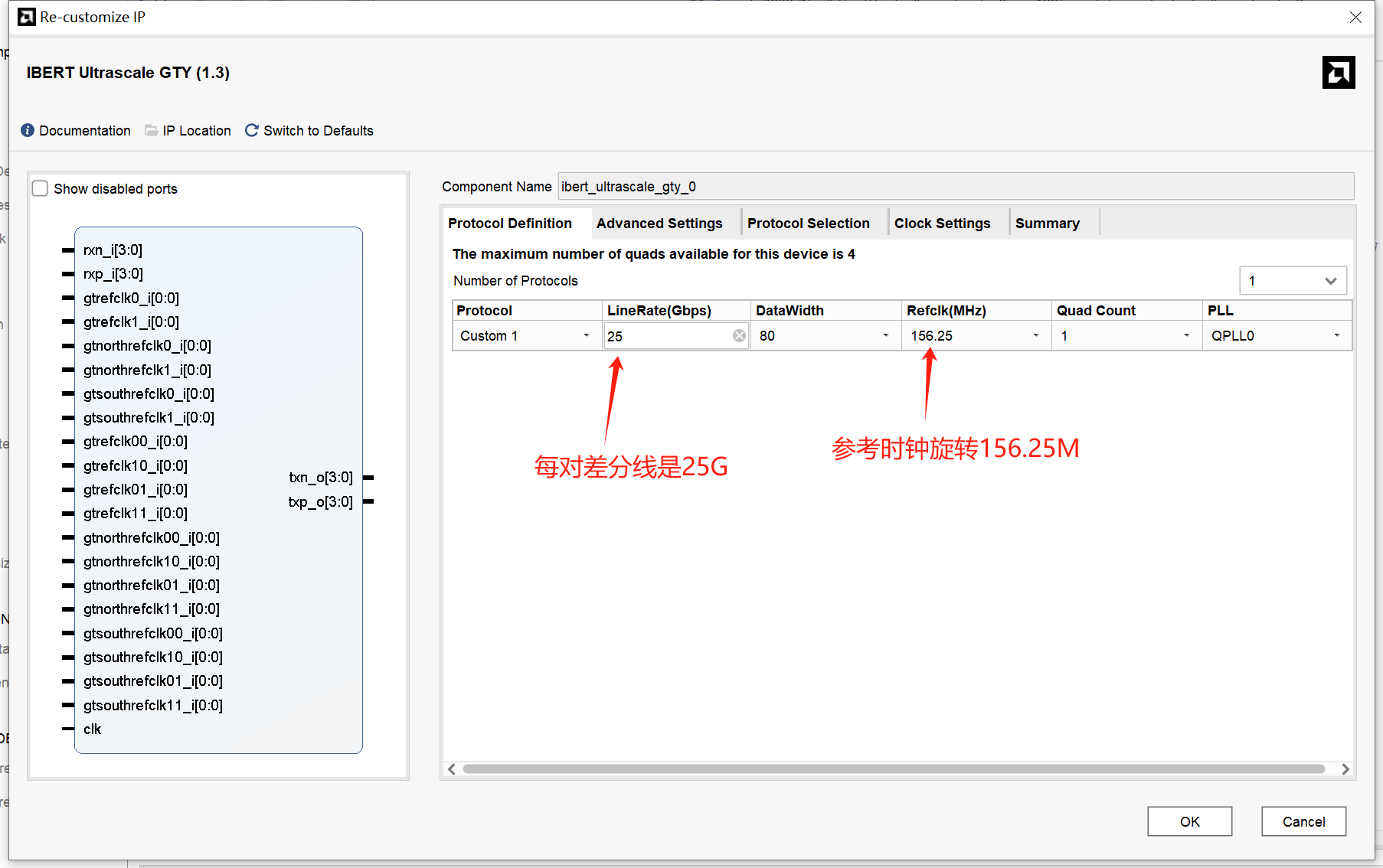Screen dimensions: 1383x868
Task: Click the horizontal scrollbar thumb
Action: click(x=894, y=768)
